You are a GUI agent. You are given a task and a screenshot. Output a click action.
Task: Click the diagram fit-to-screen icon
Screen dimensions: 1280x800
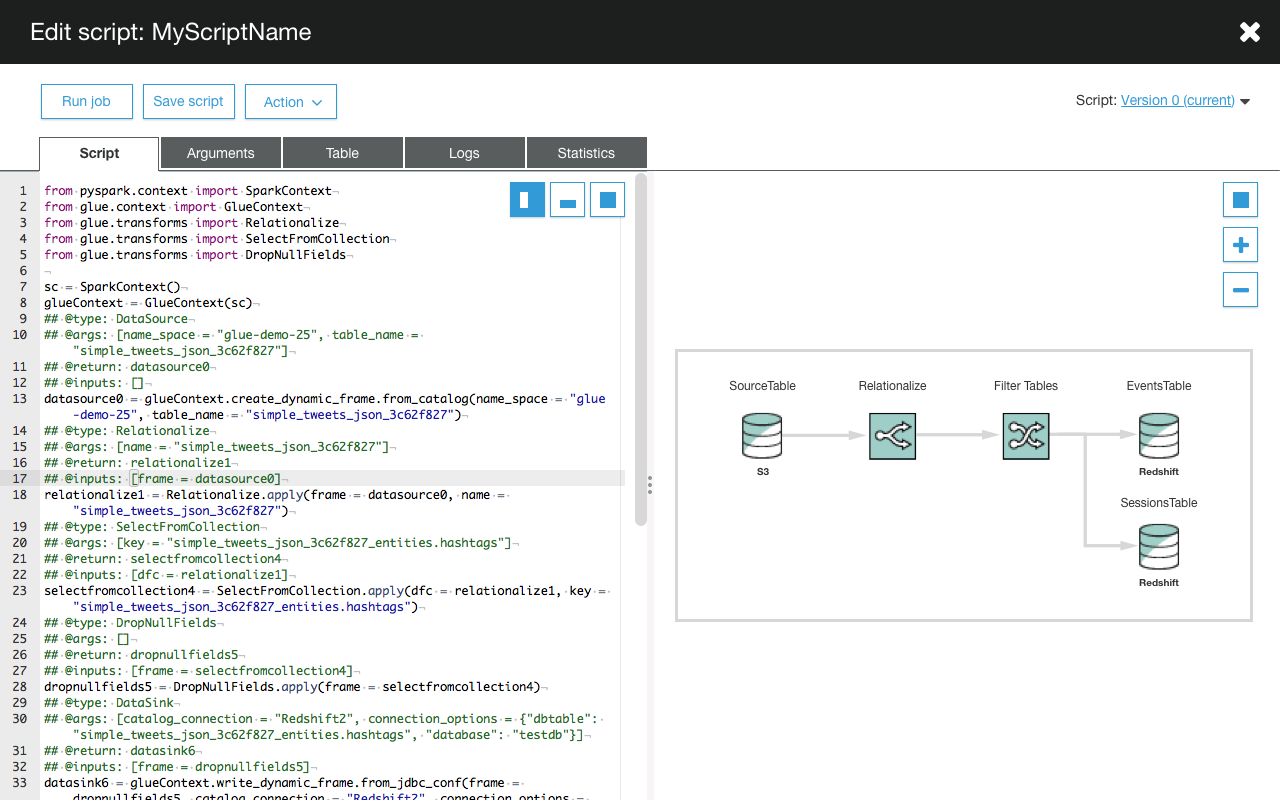click(1240, 200)
